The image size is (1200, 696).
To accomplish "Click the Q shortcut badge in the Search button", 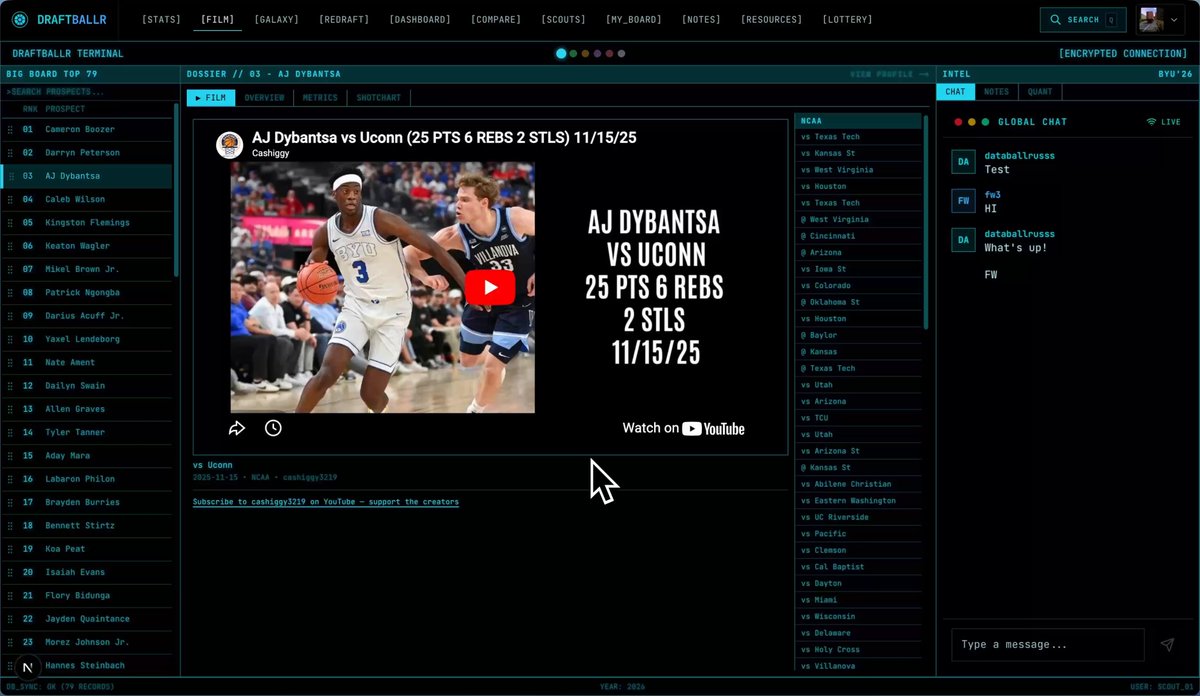I will pos(1111,19).
